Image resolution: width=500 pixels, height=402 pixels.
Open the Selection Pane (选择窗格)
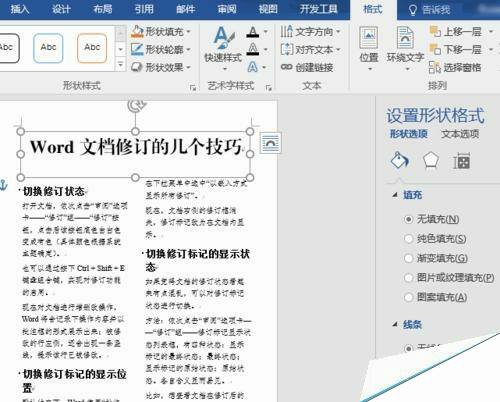coord(455,67)
